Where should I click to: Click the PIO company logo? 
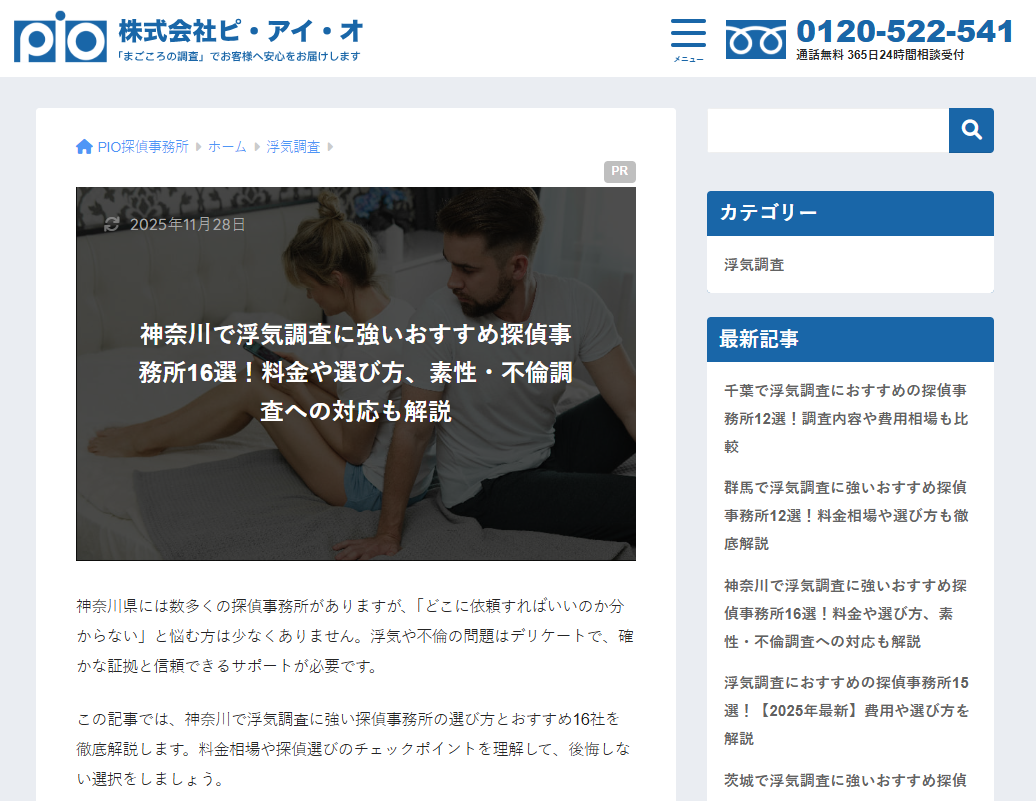tap(60, 37)
